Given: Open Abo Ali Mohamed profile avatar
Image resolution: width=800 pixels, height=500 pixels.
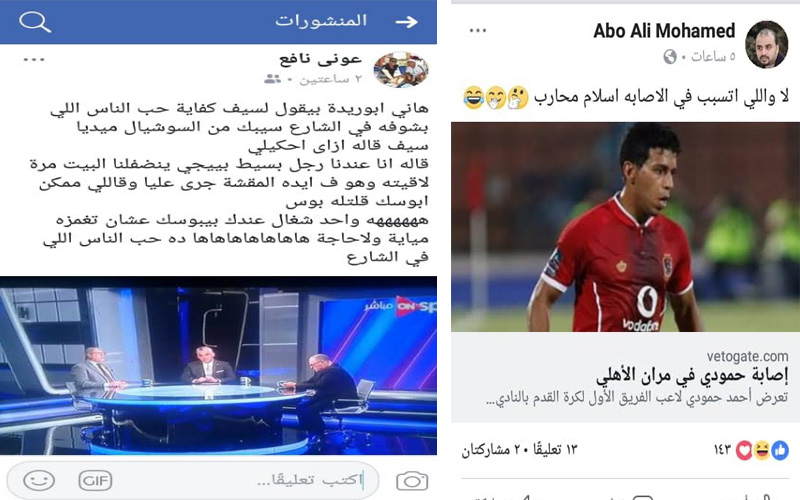Looking at the screenshot, I should [767, 44].
